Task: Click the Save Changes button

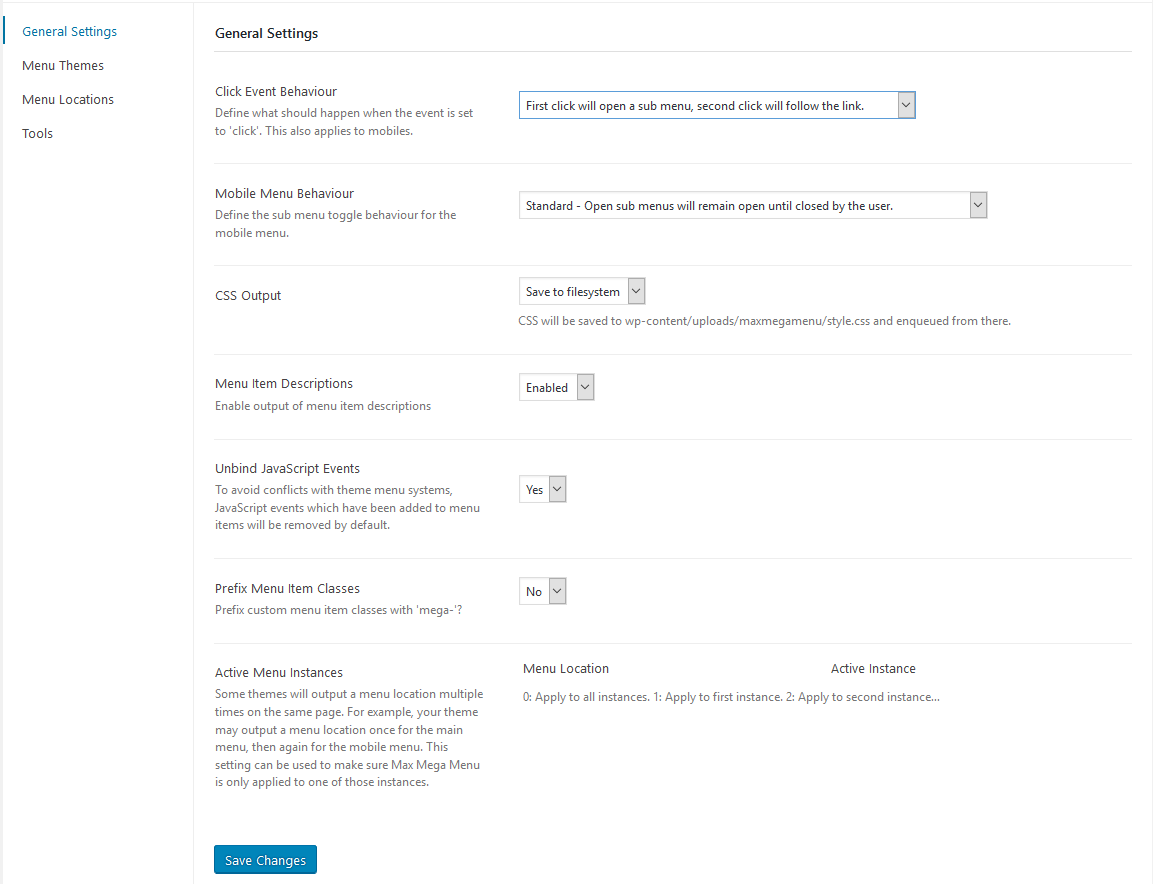Action: click(265, 860)
